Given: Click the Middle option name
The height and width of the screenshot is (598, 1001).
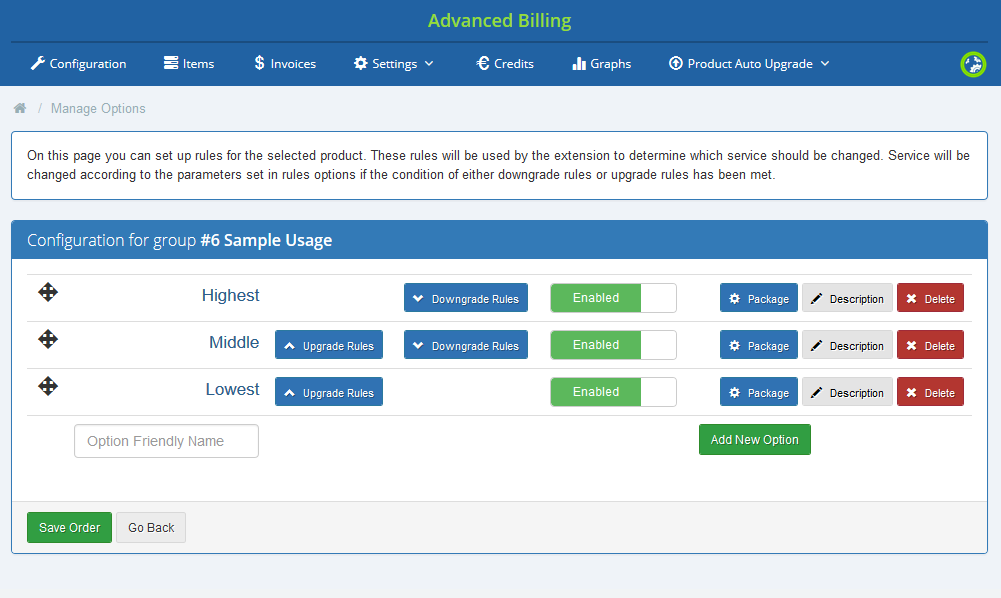Looking at the screenshot, I should tap(234, 342).
